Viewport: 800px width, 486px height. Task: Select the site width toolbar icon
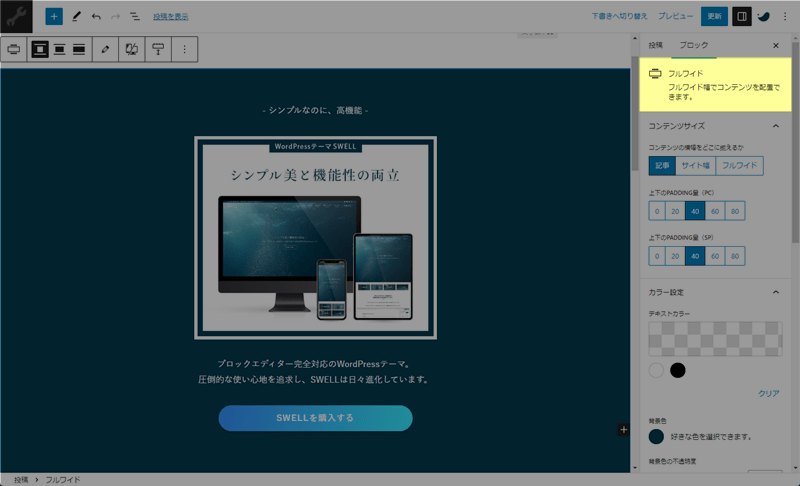point(60,49)
